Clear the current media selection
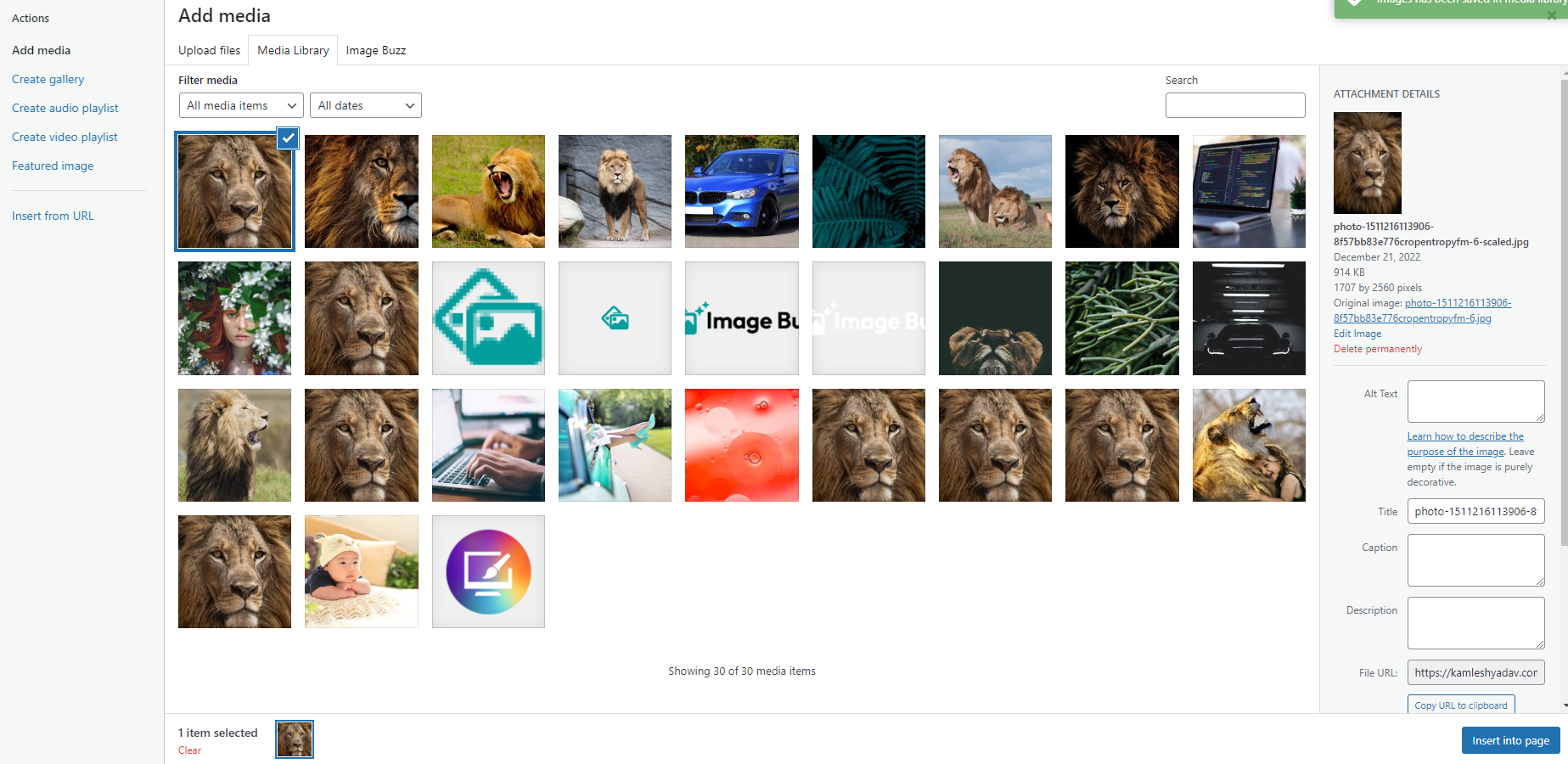This screenshot has height=764, width=1568. coord(189,750)
